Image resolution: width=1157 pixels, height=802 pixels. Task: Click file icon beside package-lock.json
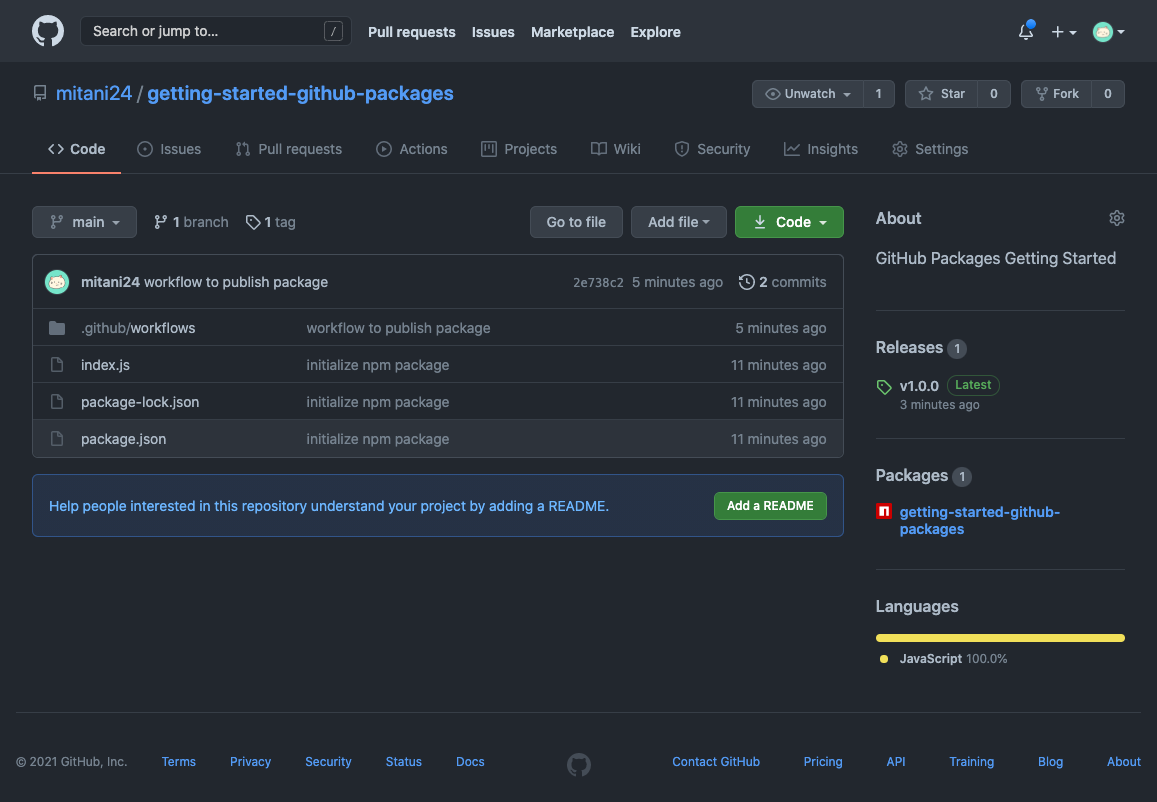point(57,401)
